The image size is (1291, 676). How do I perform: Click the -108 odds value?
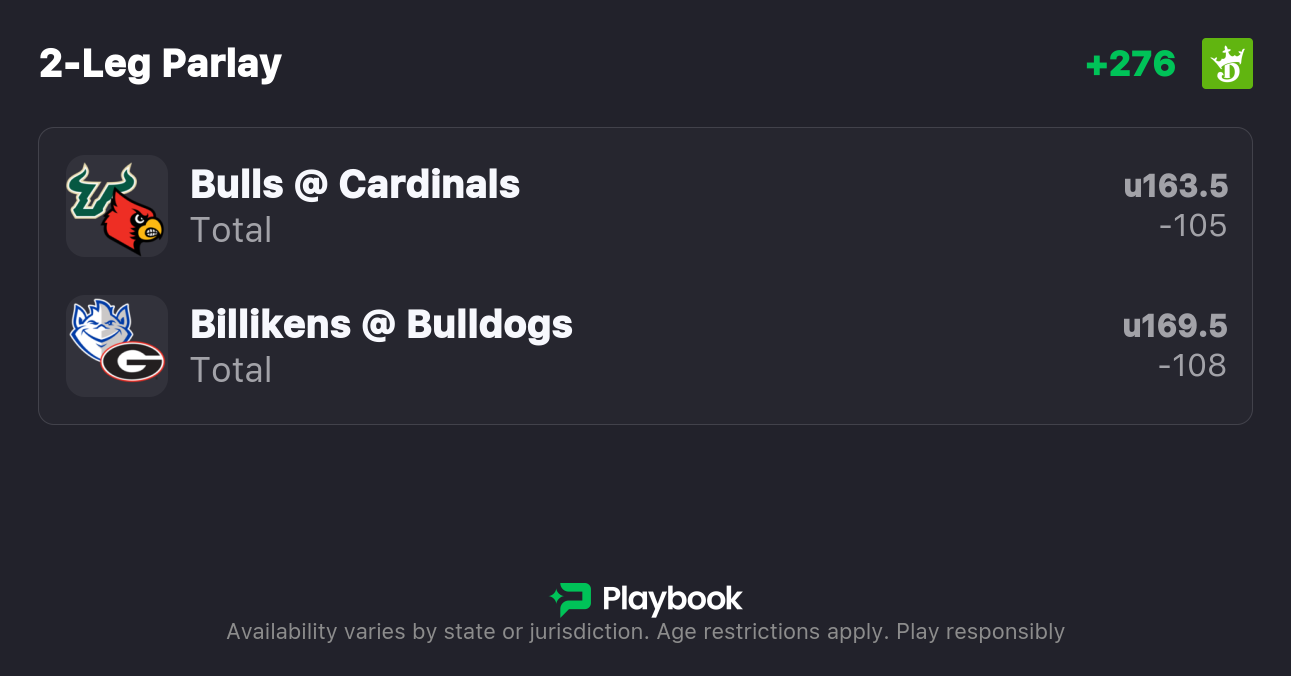(1192, 366)
